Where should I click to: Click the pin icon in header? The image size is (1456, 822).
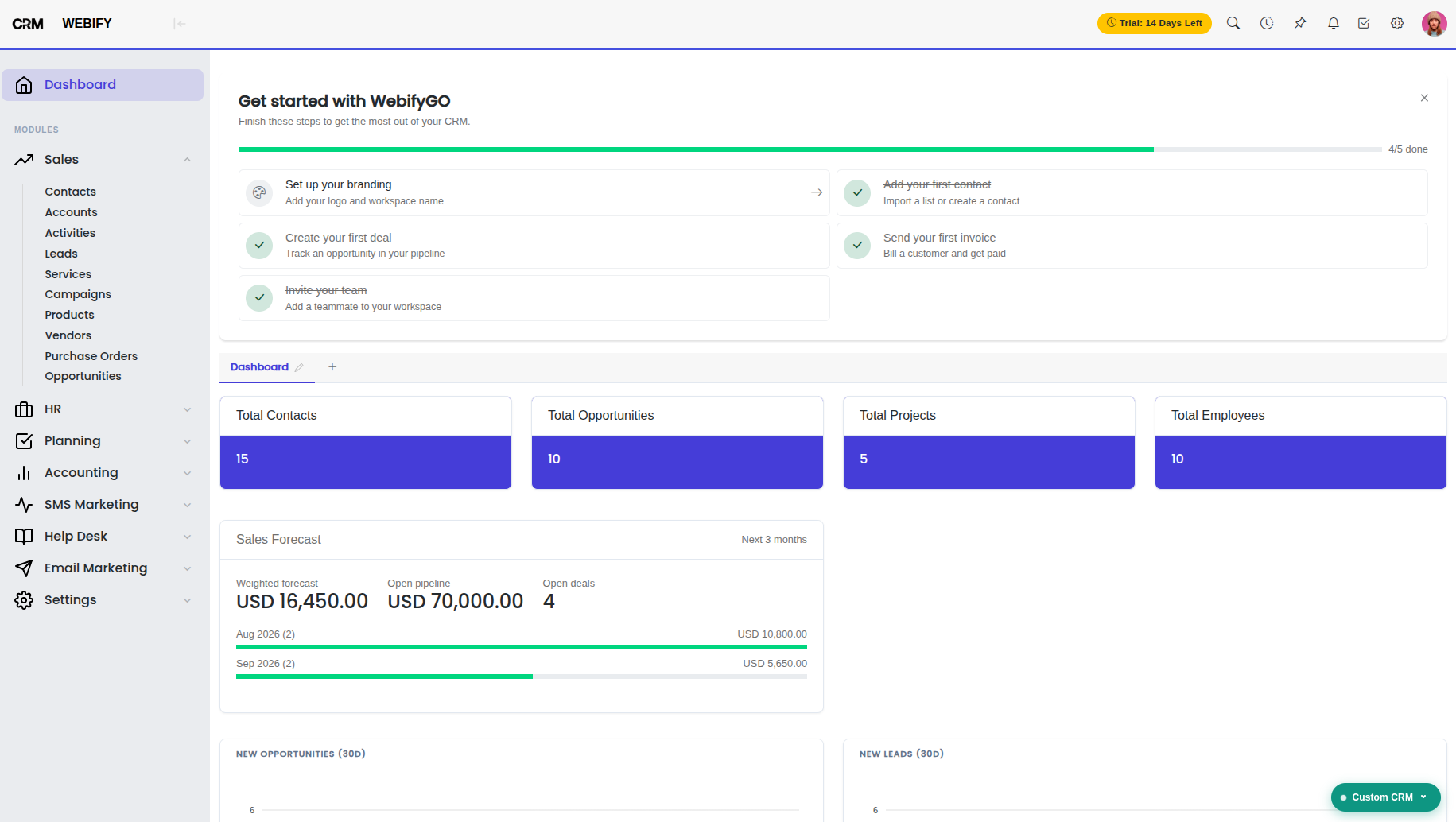tap(1300, 23)
